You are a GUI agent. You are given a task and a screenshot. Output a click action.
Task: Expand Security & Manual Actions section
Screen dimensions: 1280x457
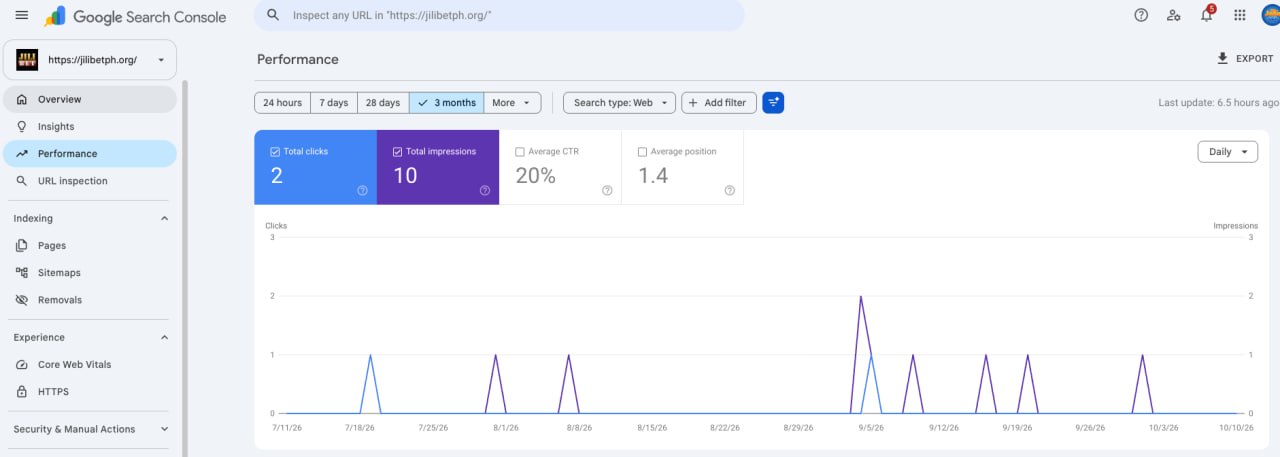[165, 429]
